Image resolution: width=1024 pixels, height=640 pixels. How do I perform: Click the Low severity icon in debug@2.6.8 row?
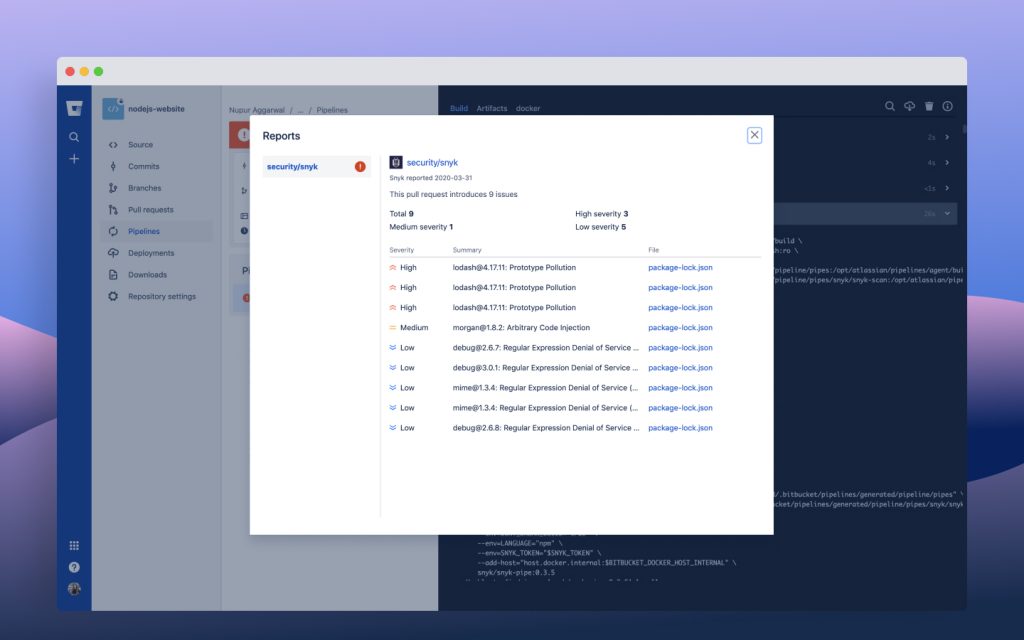392,428
